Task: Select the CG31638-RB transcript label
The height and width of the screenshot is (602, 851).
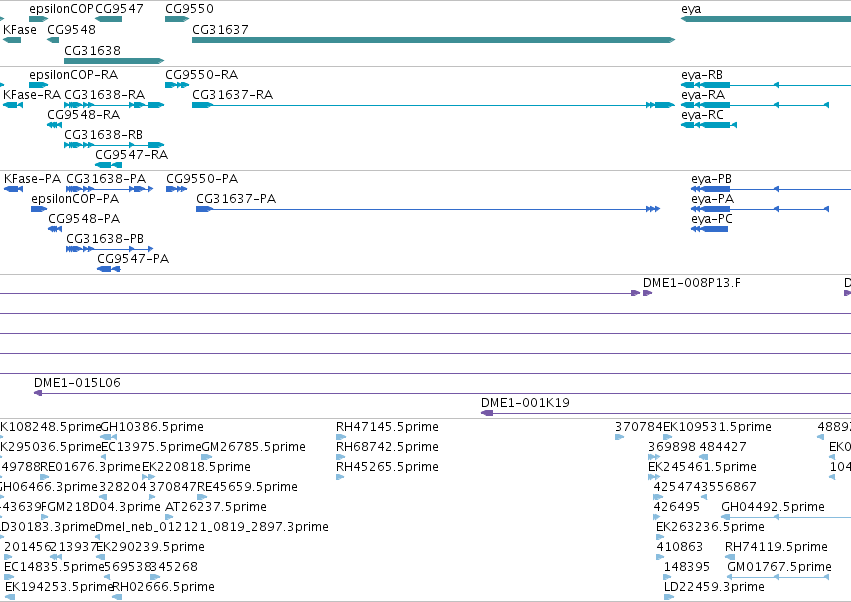Action: (x=104, y=134)
